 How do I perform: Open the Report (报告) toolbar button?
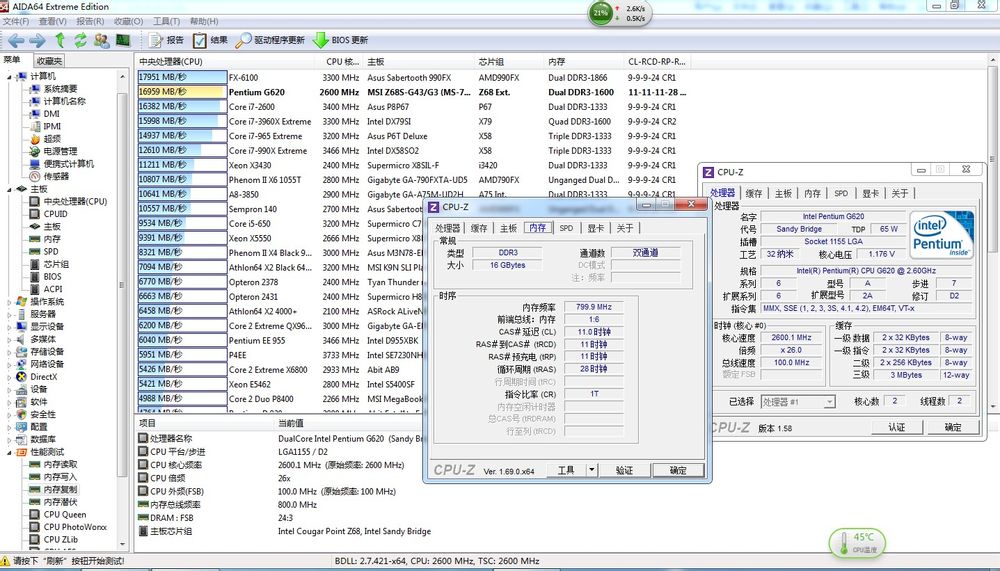pyautogui.click(x=167, y=40)
